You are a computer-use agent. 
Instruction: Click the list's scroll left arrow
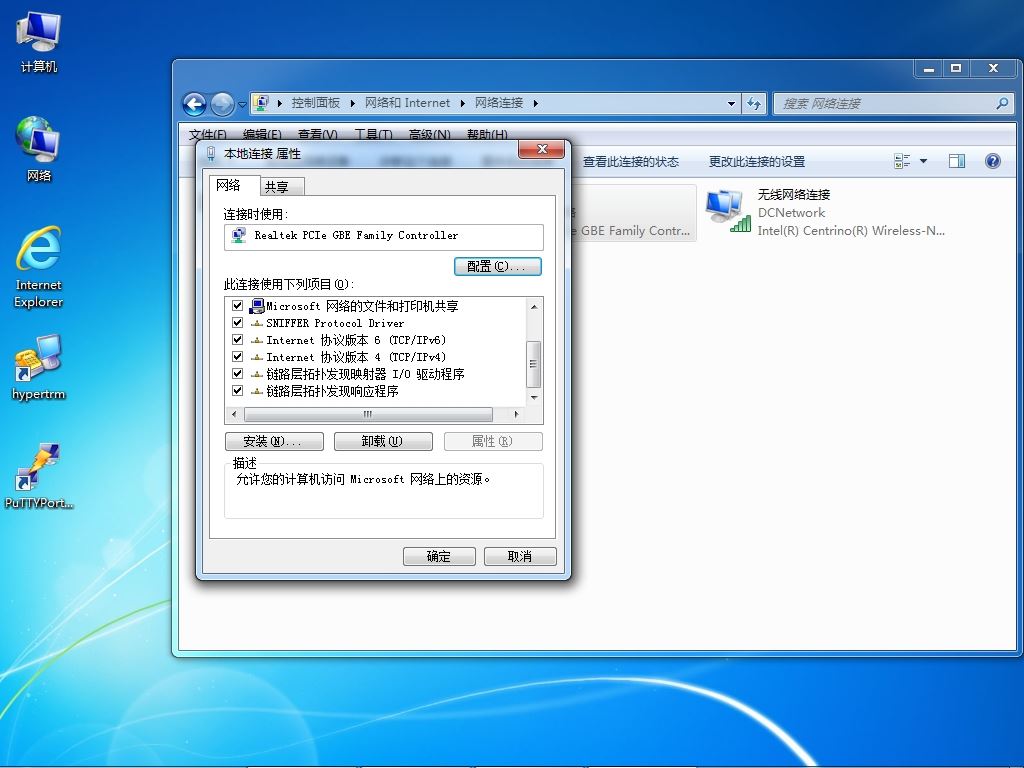tap(234, 414)
